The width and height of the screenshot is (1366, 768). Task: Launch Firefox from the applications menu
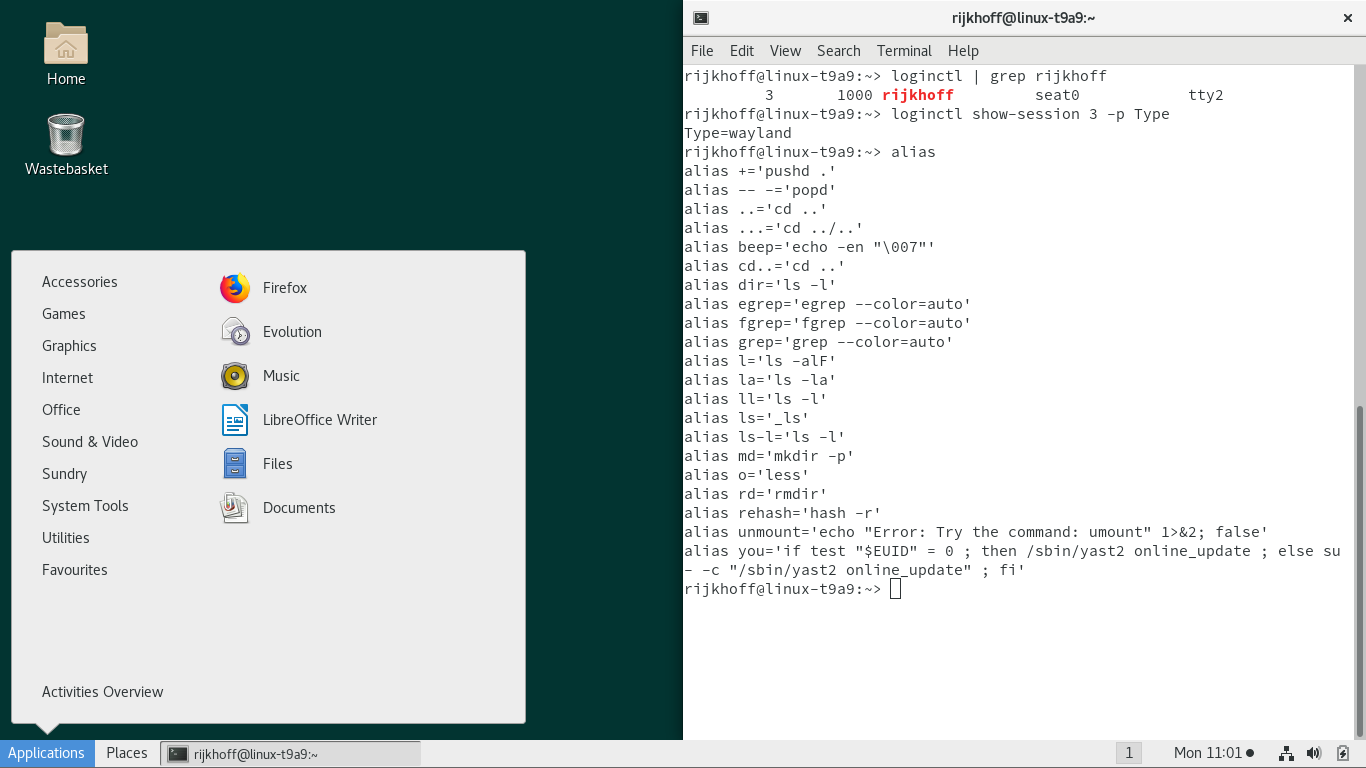coord(235,288)
